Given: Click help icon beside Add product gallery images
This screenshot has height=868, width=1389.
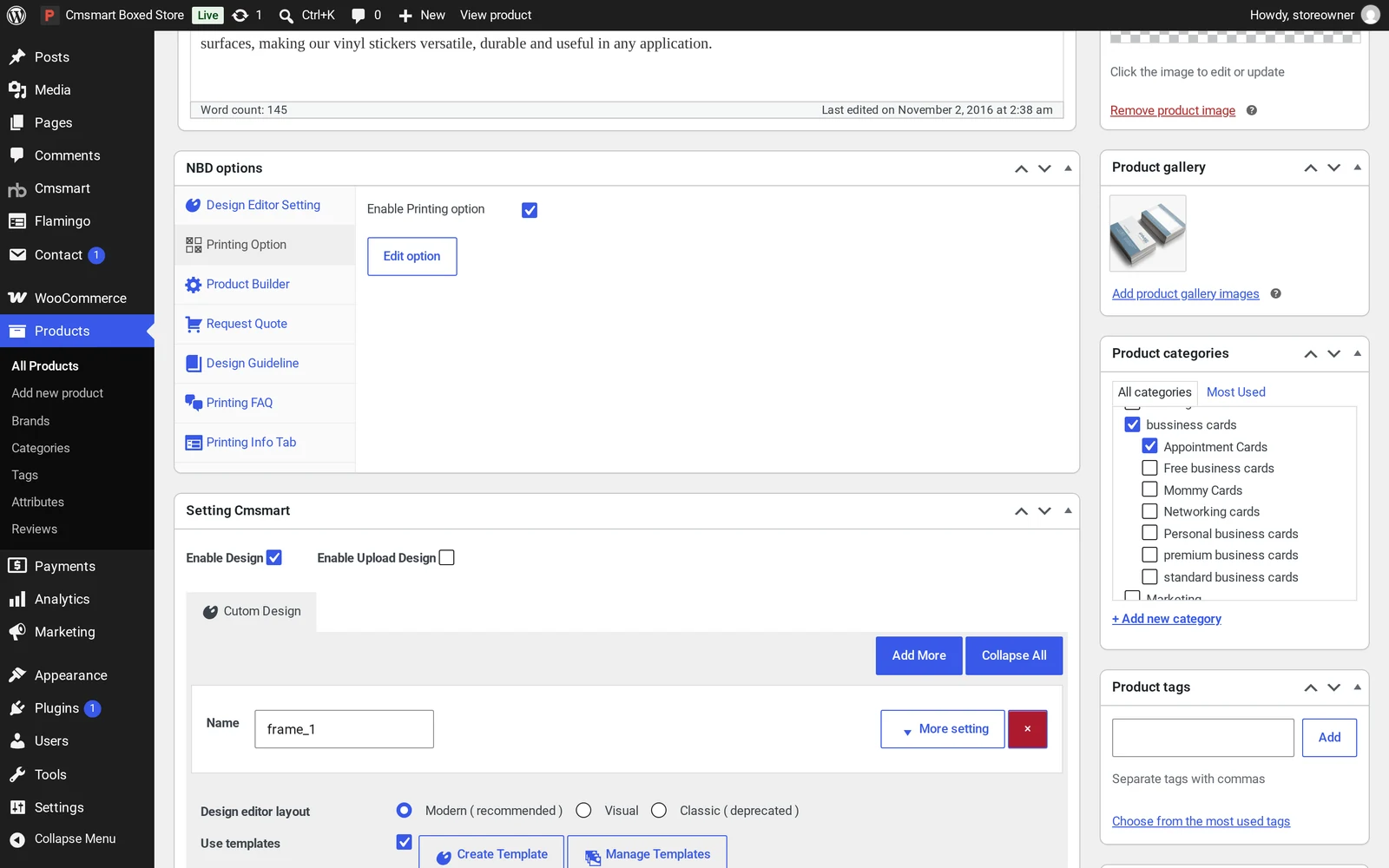Looking at the screenshot, I should pos(1276,293).
